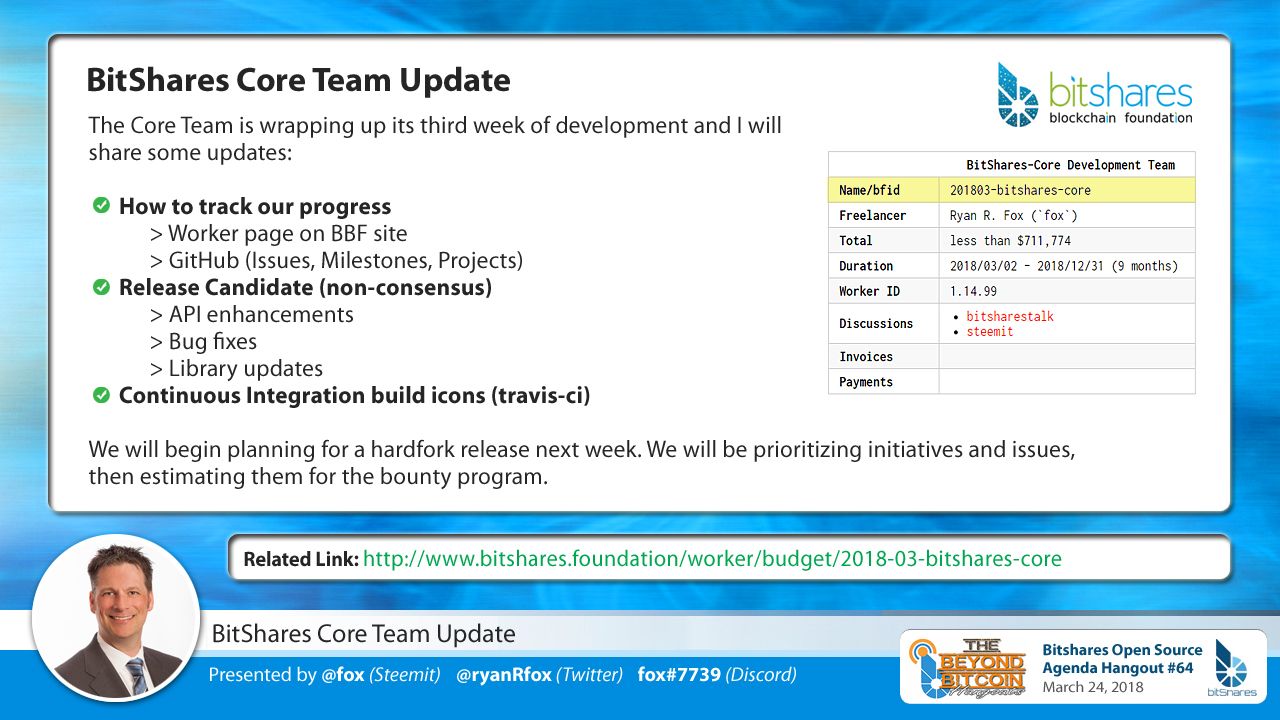
Task: Open the bitshares.foundation worker budget related link
Action: pos(712,558)
